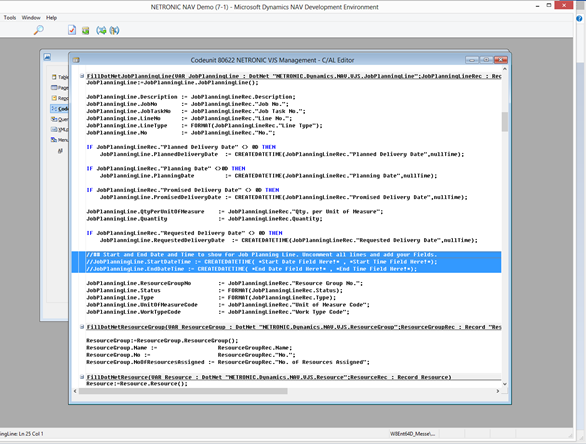Collapse the FillDotNetResourceGroup function

click(82, 327)
